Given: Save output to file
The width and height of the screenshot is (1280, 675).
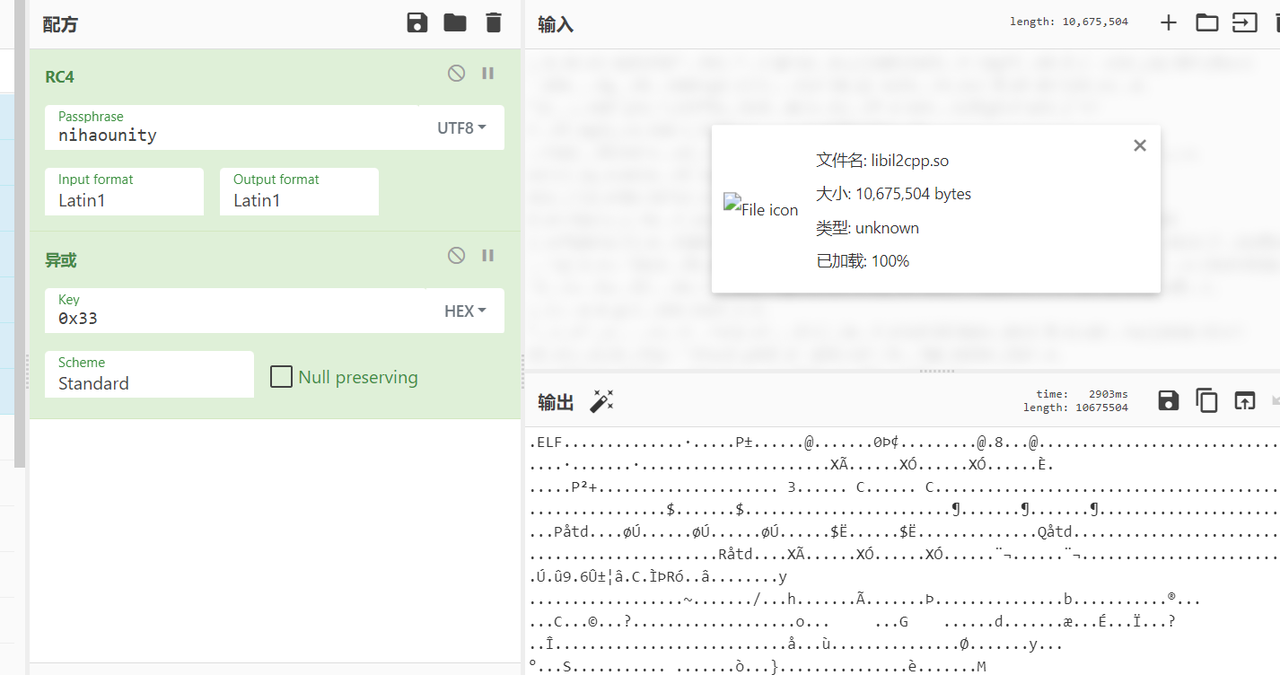Looking at the screenshot, I should point(1168,401).
